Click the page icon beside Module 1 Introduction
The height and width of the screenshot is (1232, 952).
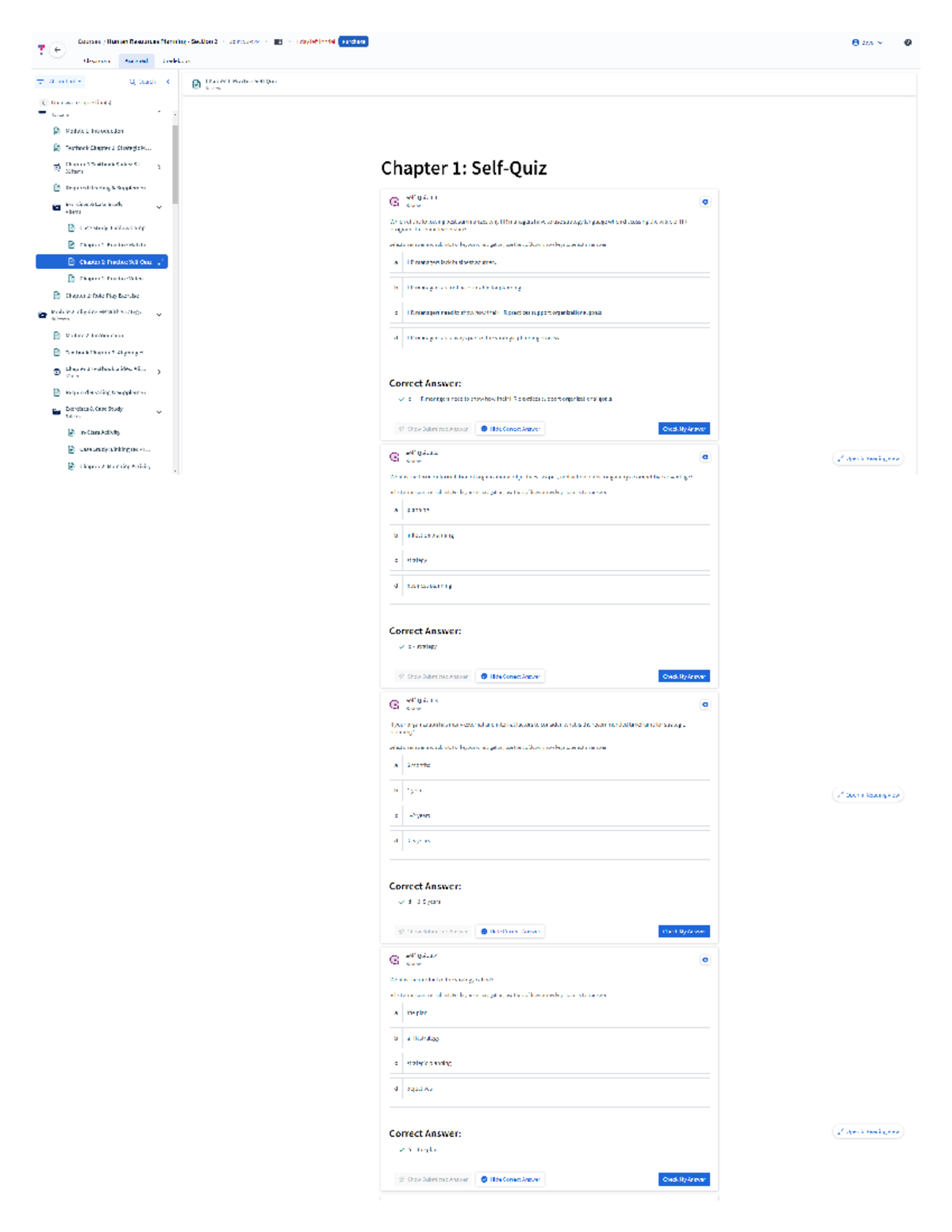[x=56, y=131]
